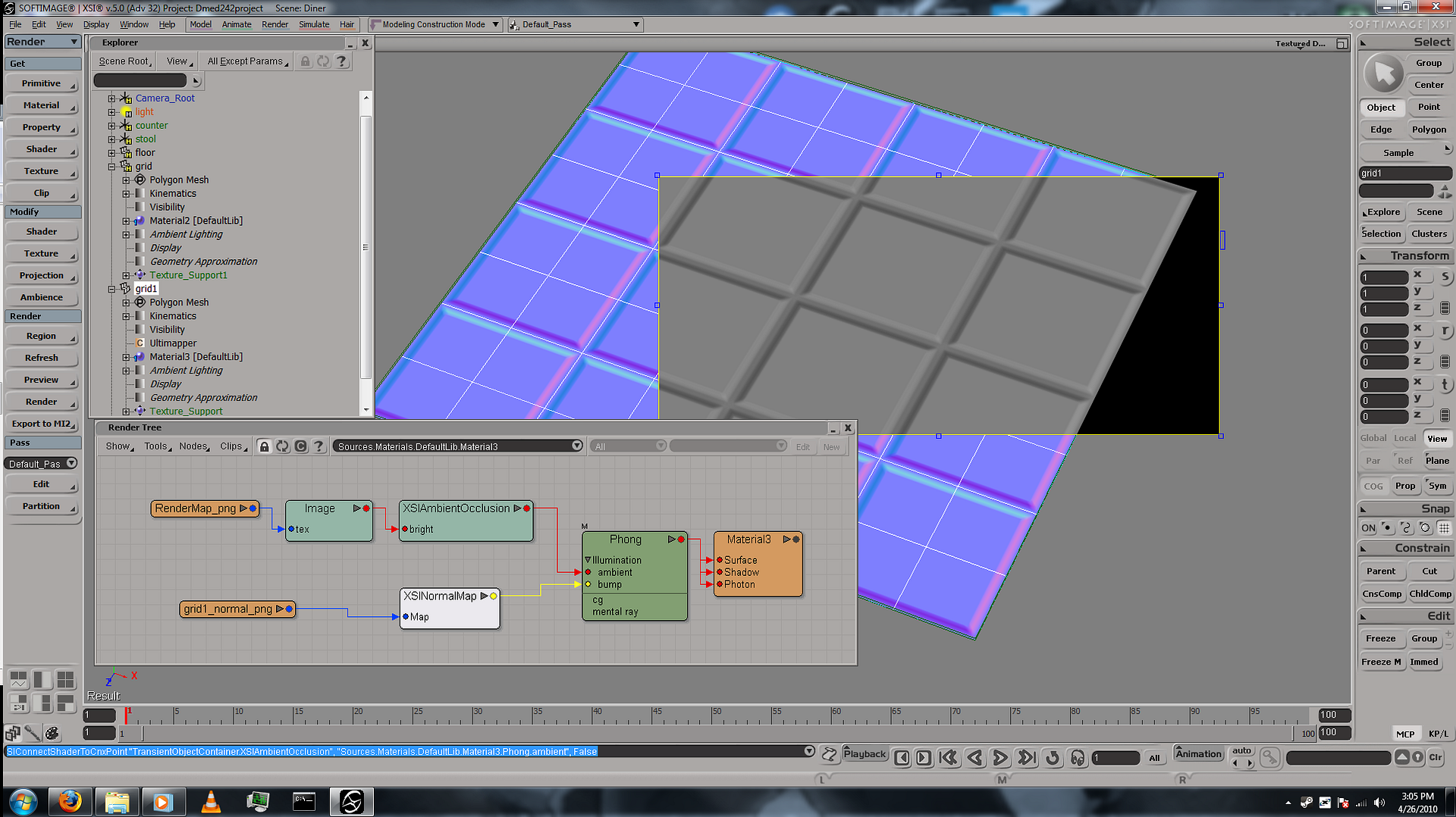The width and height of the screenshot is (1456, 817).
Task: Refresh the Explorer view
Action: click(x=324, y=61)
